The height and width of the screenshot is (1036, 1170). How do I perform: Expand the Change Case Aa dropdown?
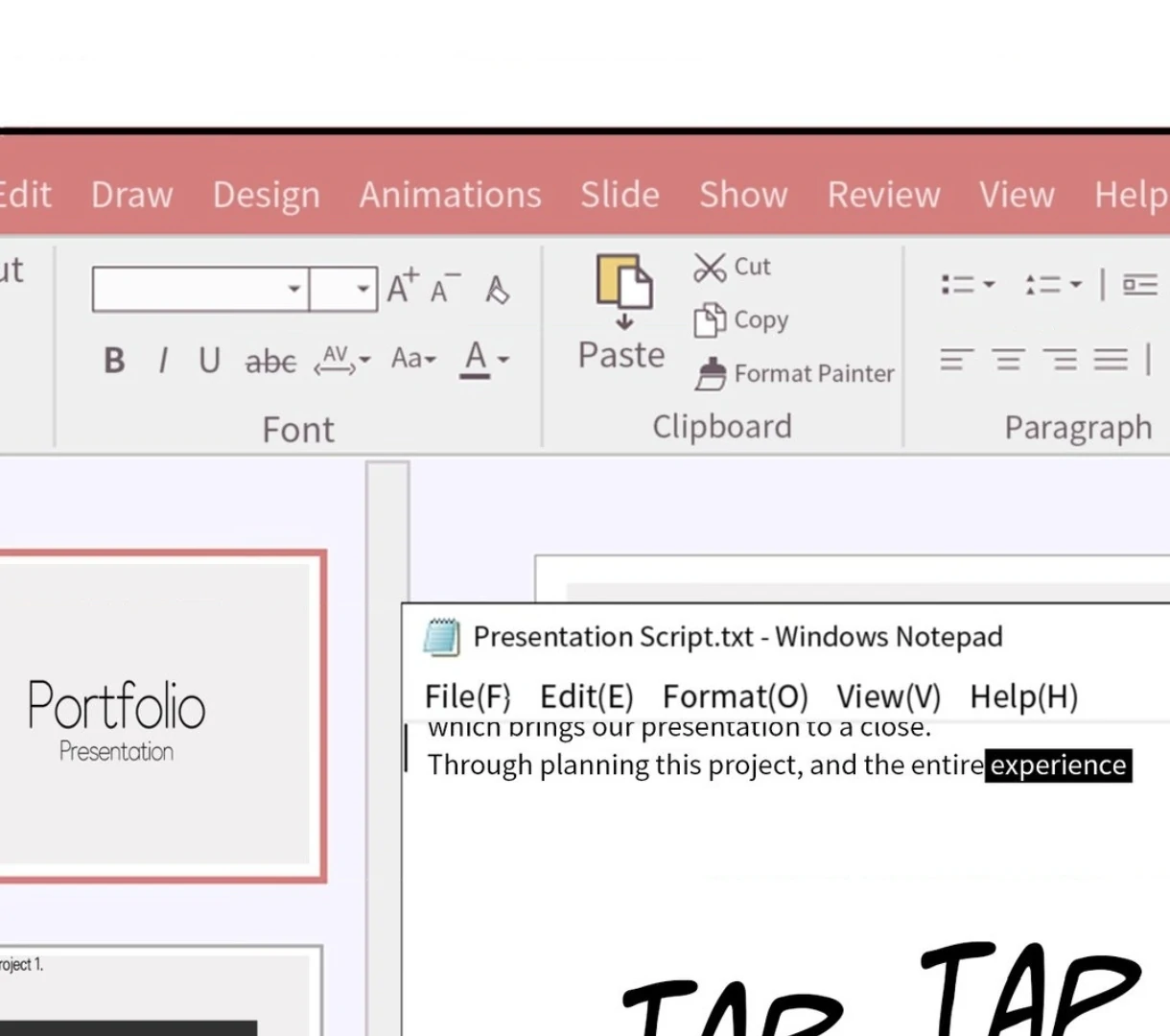[x=413, y=359]
